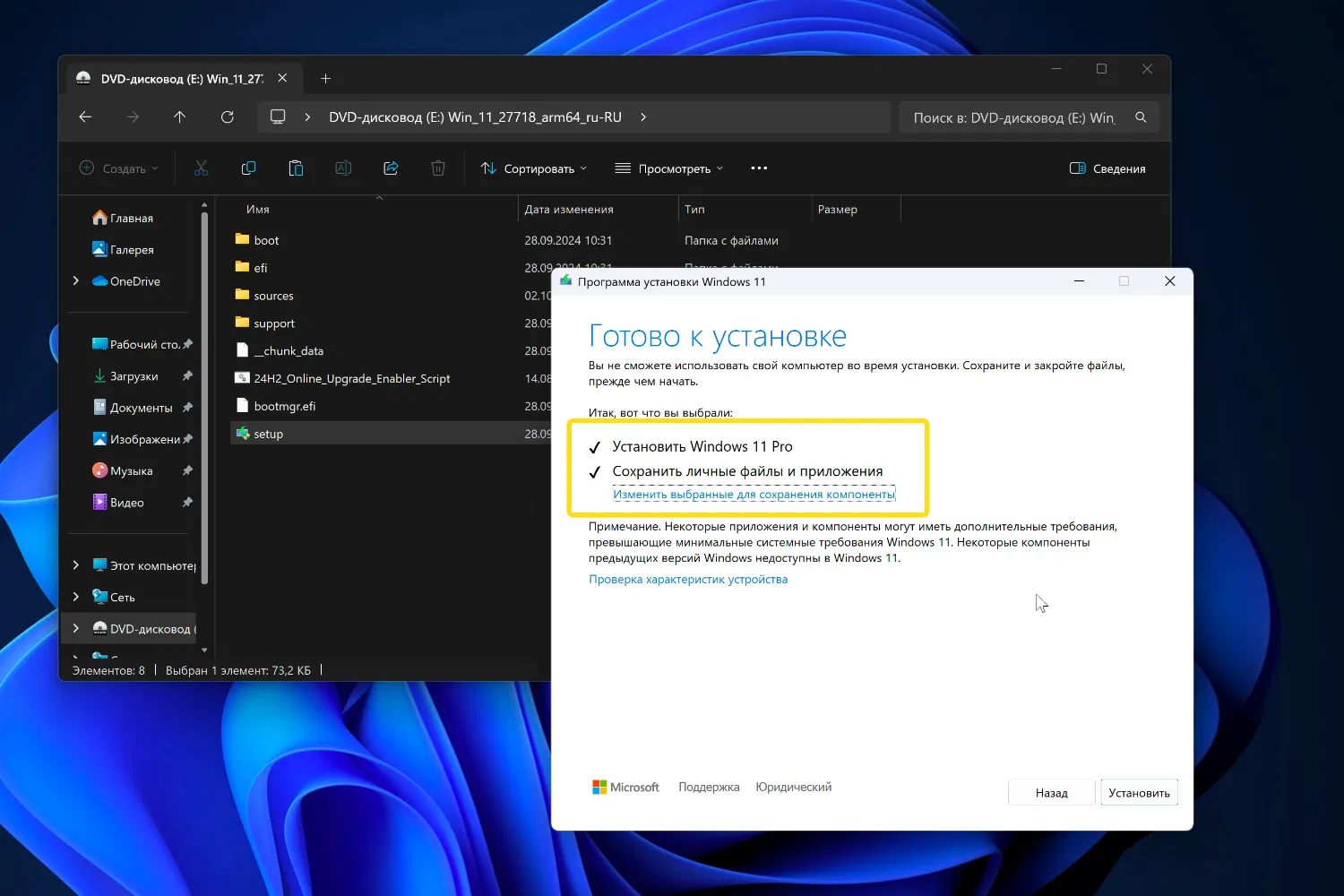Screen dimensions: 1344x896
Task: Expand the OneDrive tree node
Action: 76,281
